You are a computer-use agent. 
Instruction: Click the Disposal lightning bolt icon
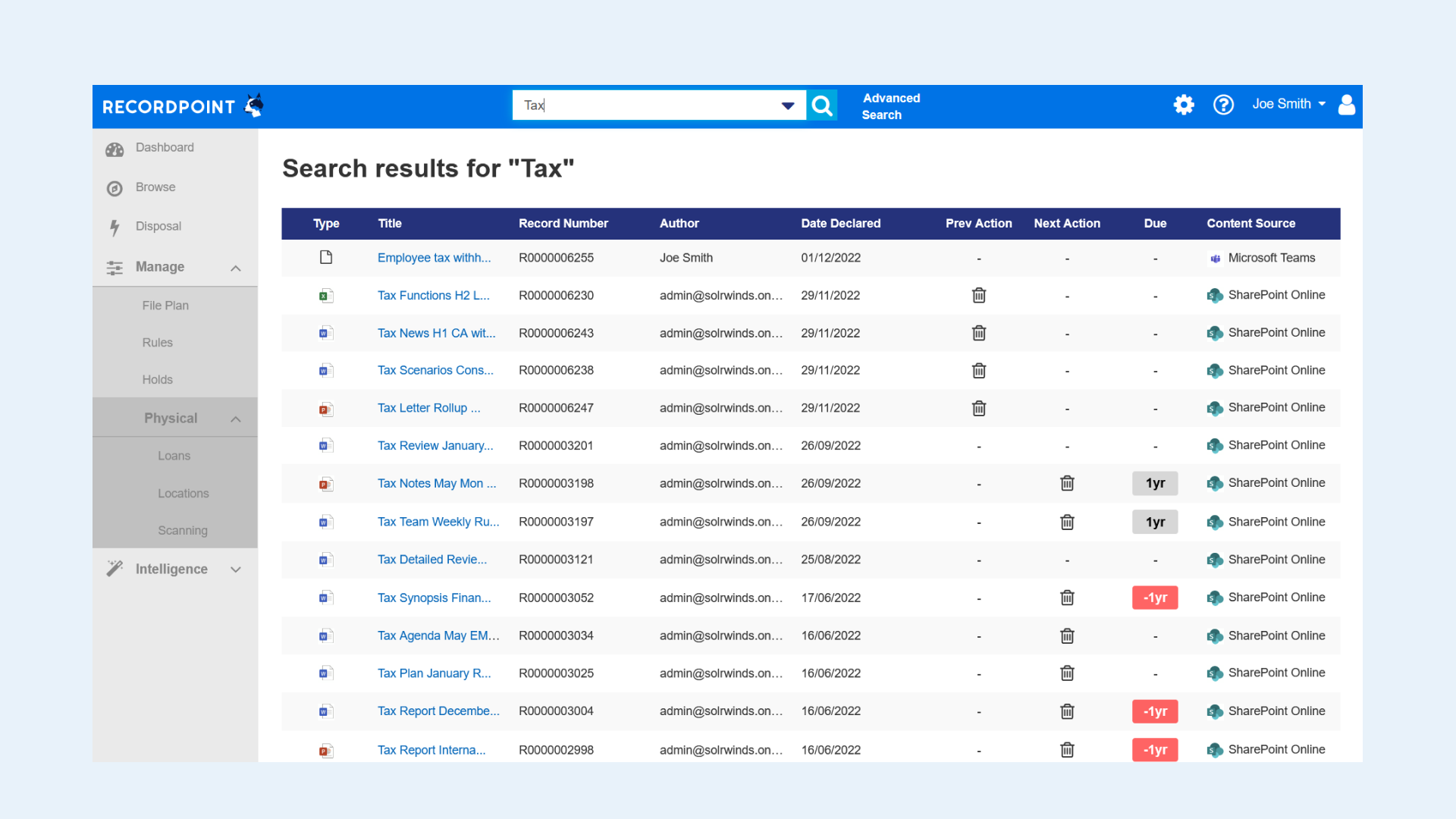pos(114,226)
